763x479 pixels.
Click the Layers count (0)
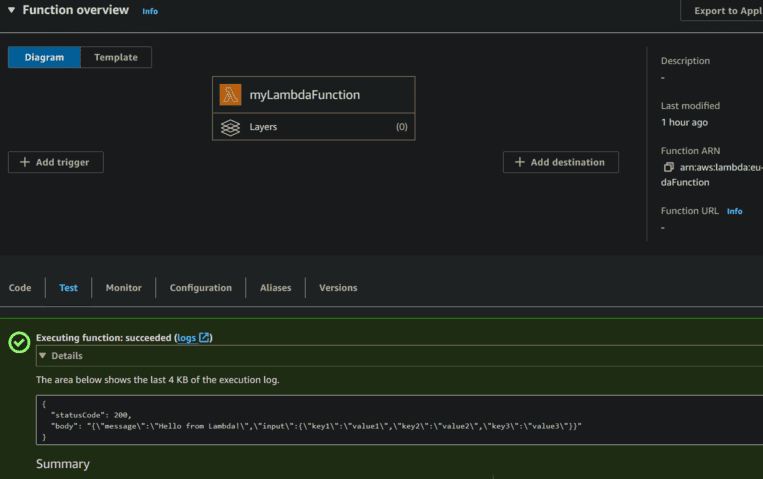(401, 127)
